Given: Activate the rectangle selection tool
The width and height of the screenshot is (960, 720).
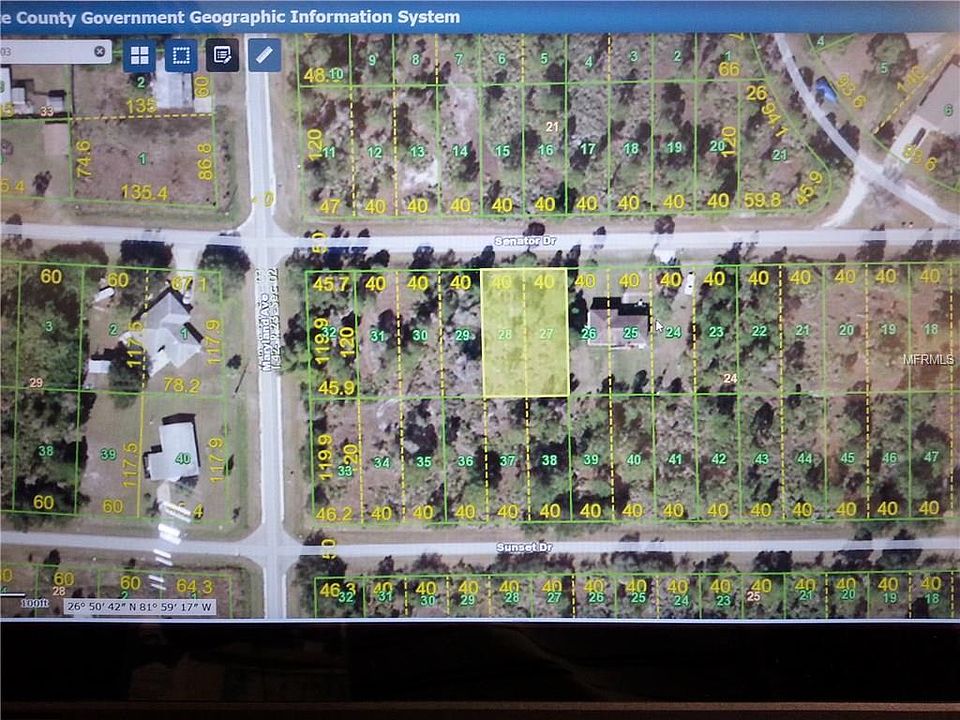Looking at the screenshot, I should click(181, 56).
